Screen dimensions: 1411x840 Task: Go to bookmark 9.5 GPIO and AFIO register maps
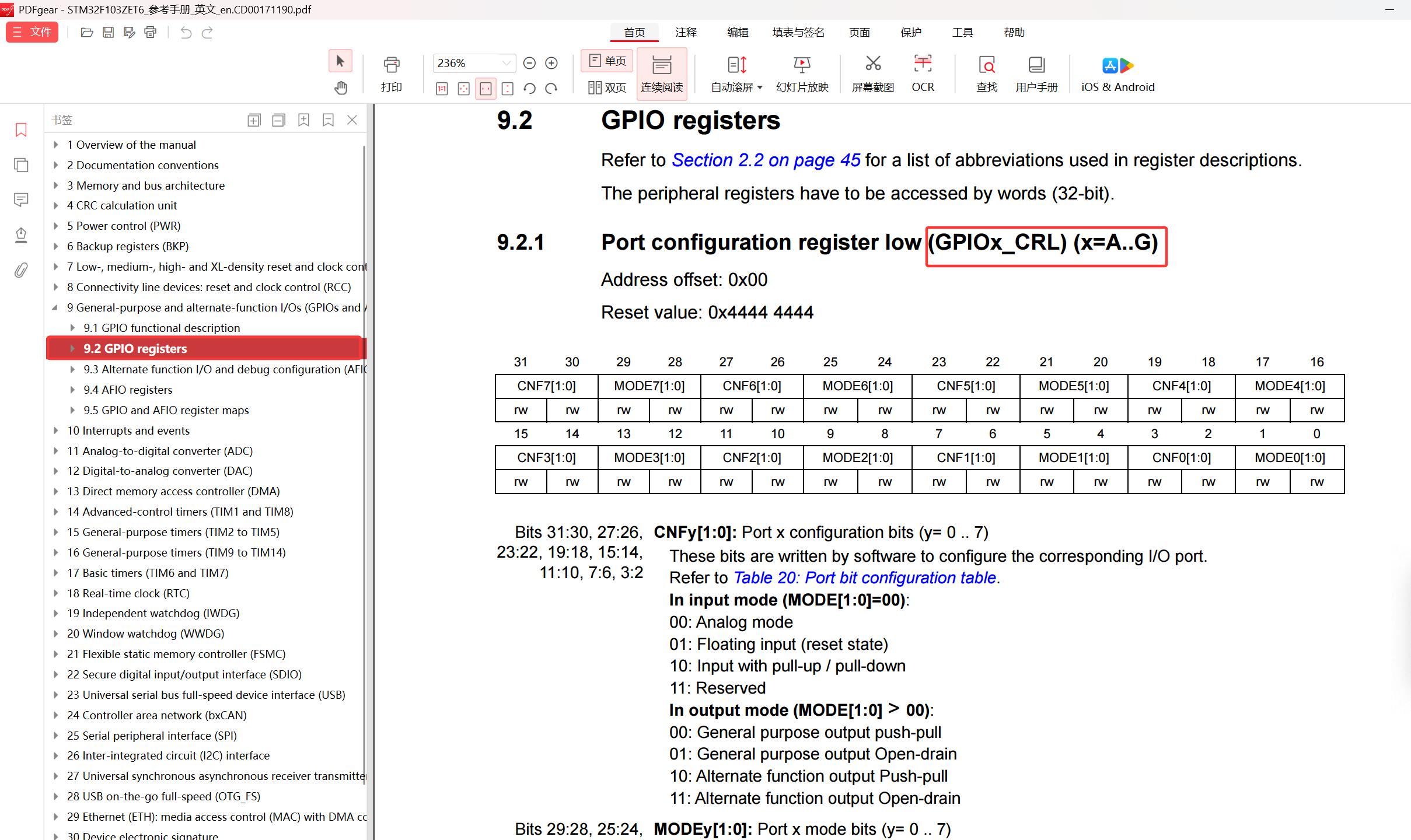coord(166,410)
